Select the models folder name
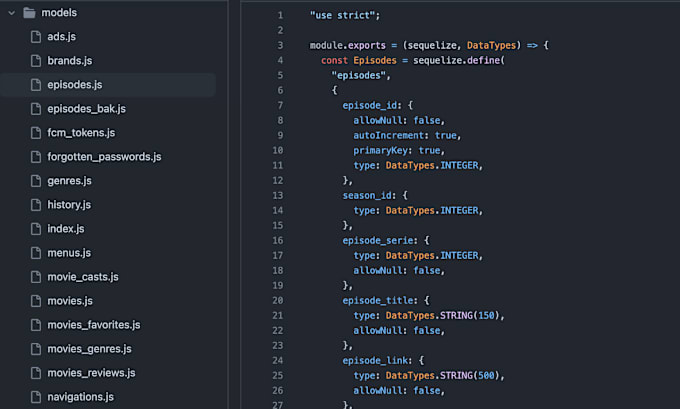 59,13
